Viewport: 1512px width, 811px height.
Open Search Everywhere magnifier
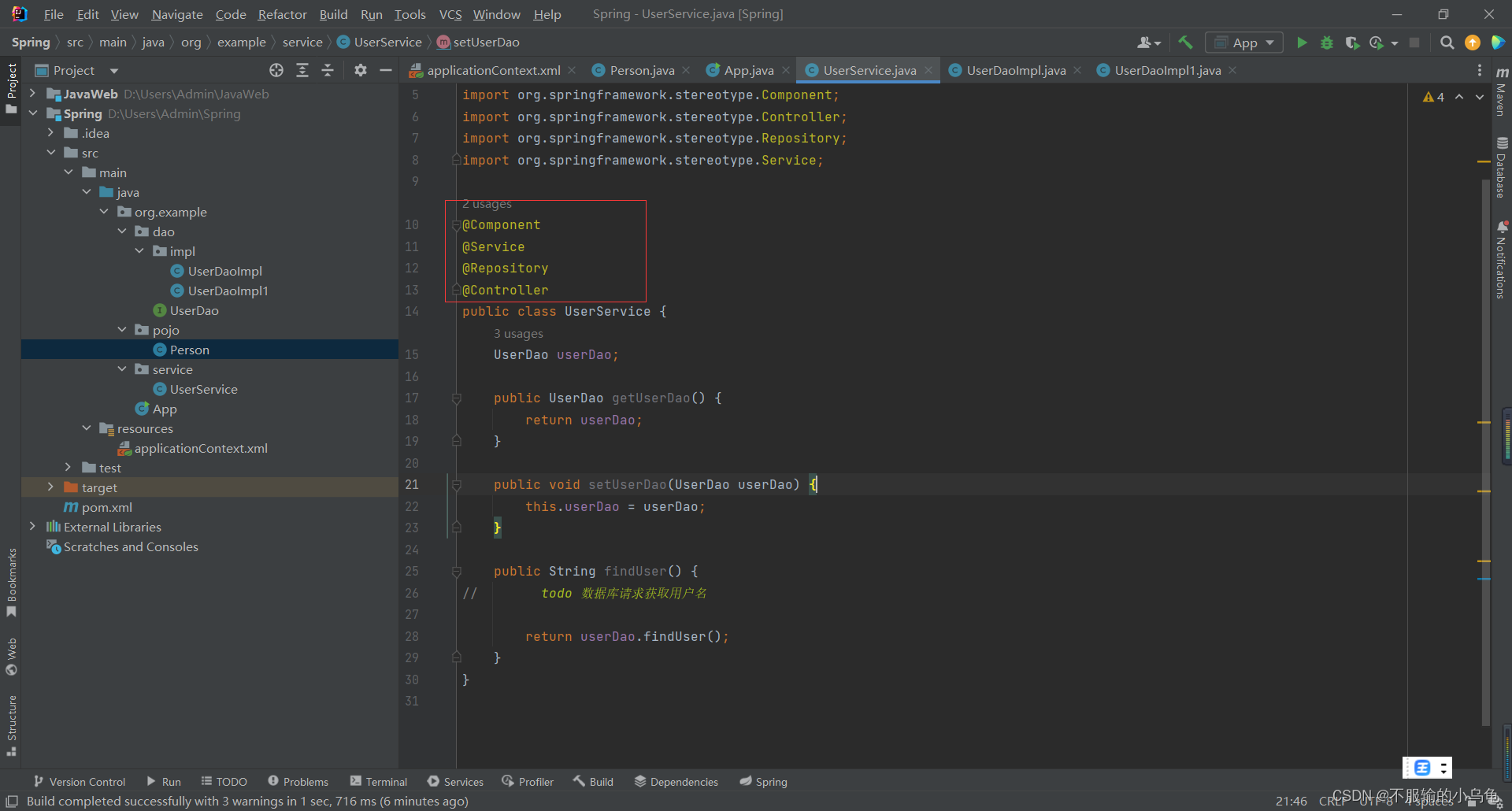[1447, 43]
